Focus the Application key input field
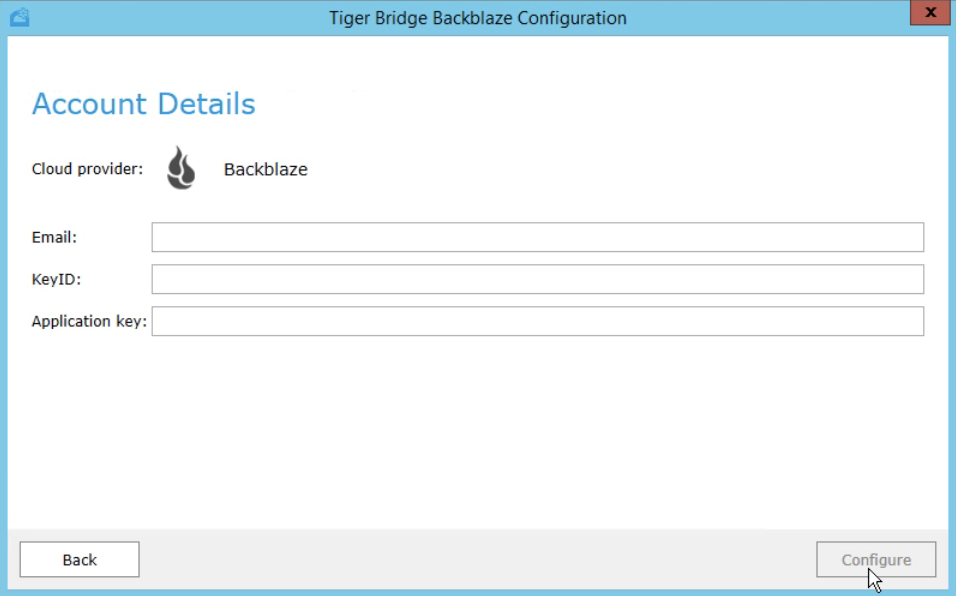This screenshot has height=596, width=956. coord(538,321)
